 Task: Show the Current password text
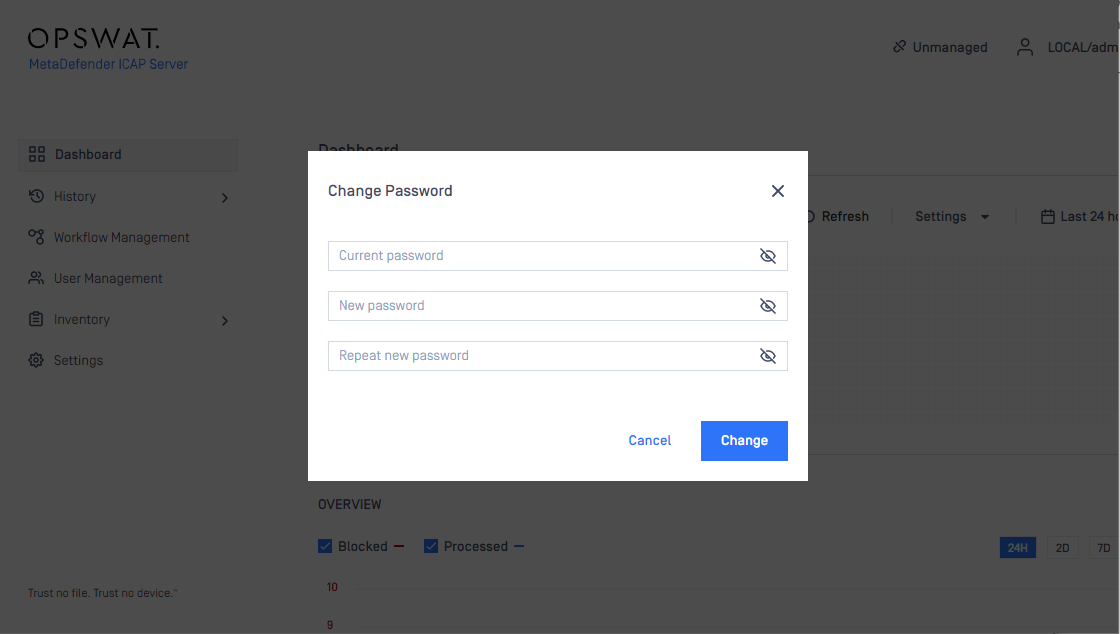click(x=768, y=256)
